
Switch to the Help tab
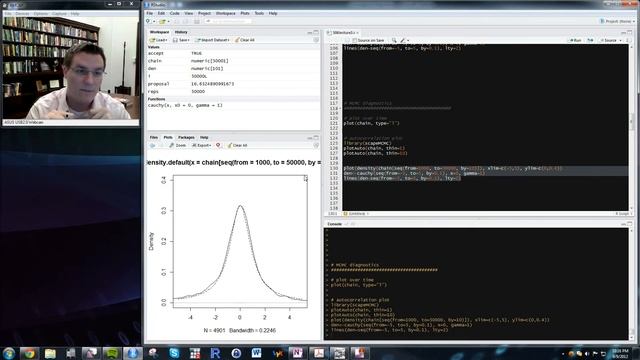click(x=204, y=138)
